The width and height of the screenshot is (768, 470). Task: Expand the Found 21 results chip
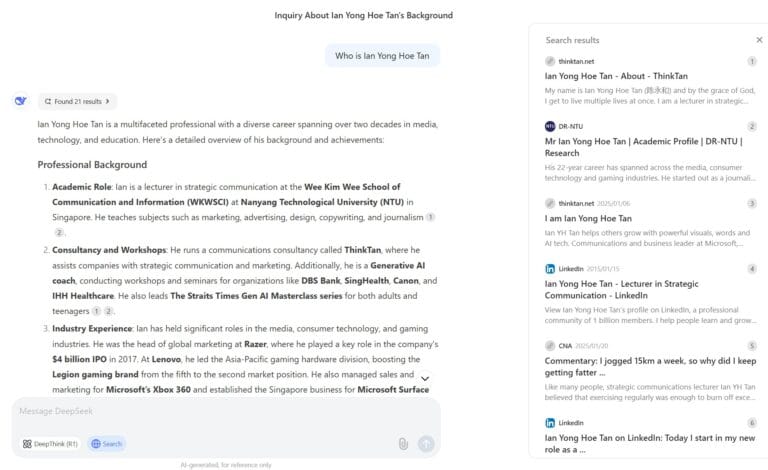(x=78, y=101)
